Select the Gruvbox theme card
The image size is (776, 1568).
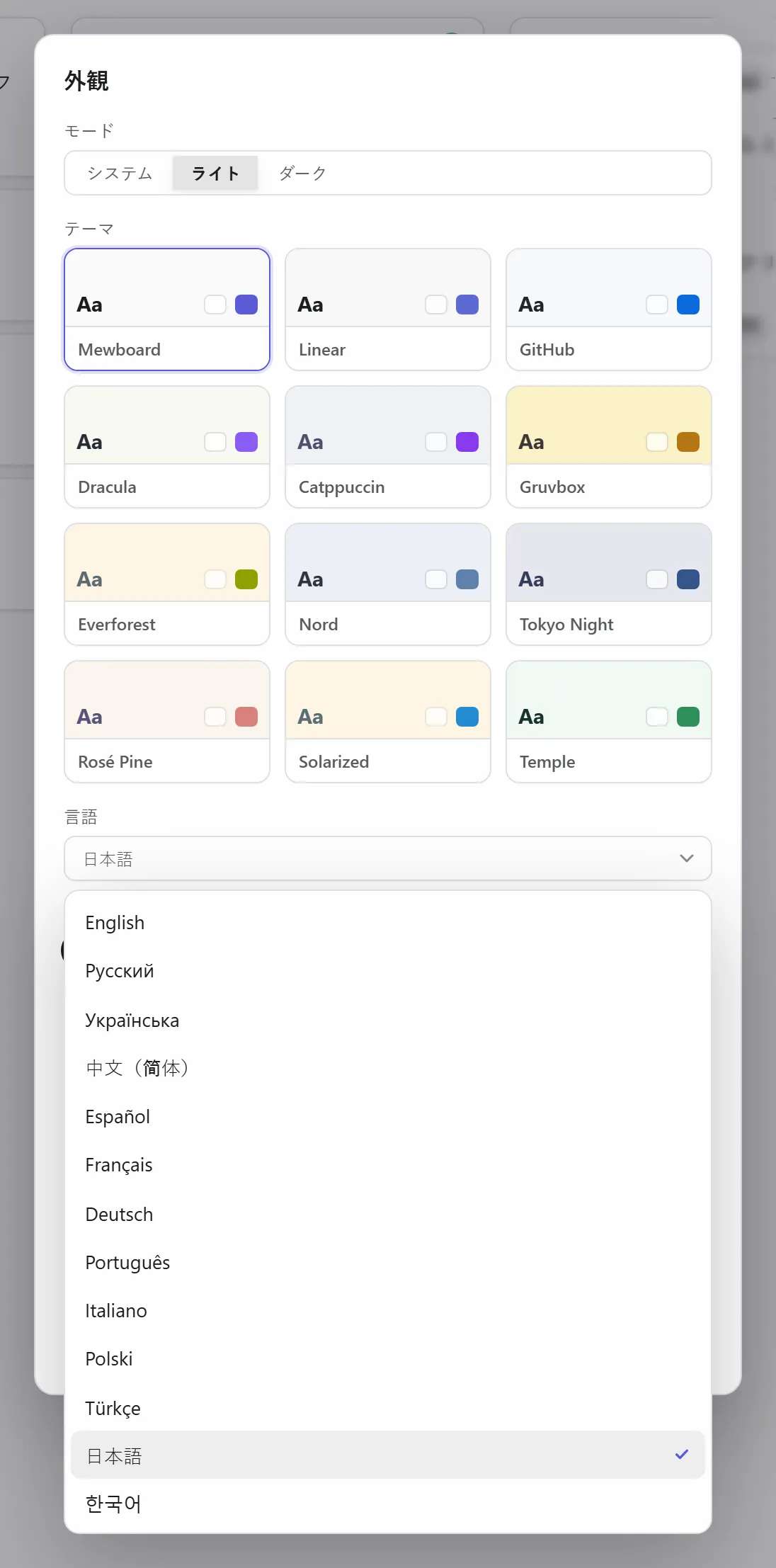tap(609, 447)
